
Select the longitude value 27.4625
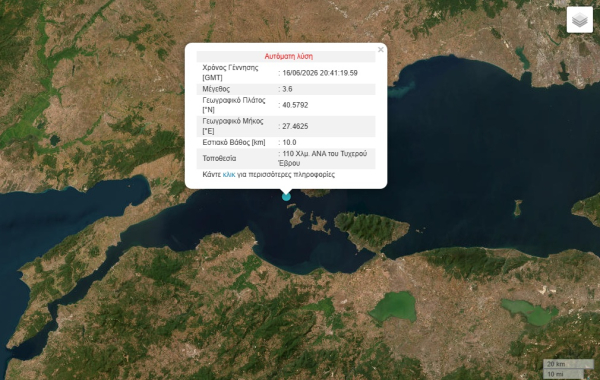(295, 126)
